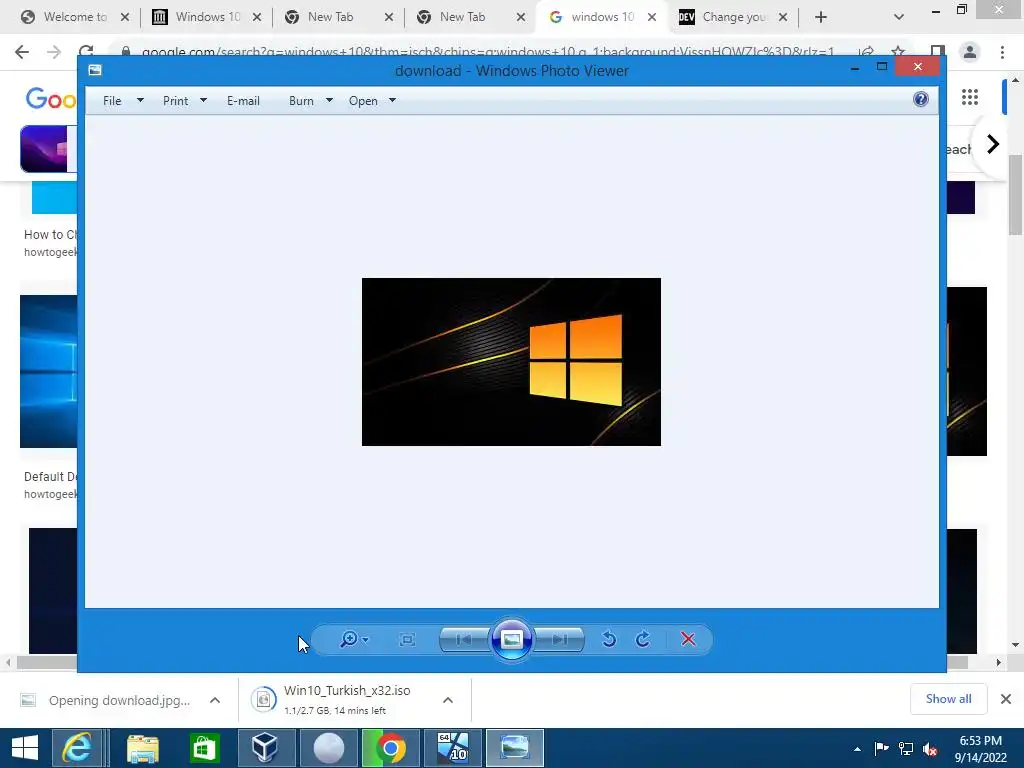Expand the File dropdown arrow
The width and height of the screenshot is (1024, 768).
140,101
